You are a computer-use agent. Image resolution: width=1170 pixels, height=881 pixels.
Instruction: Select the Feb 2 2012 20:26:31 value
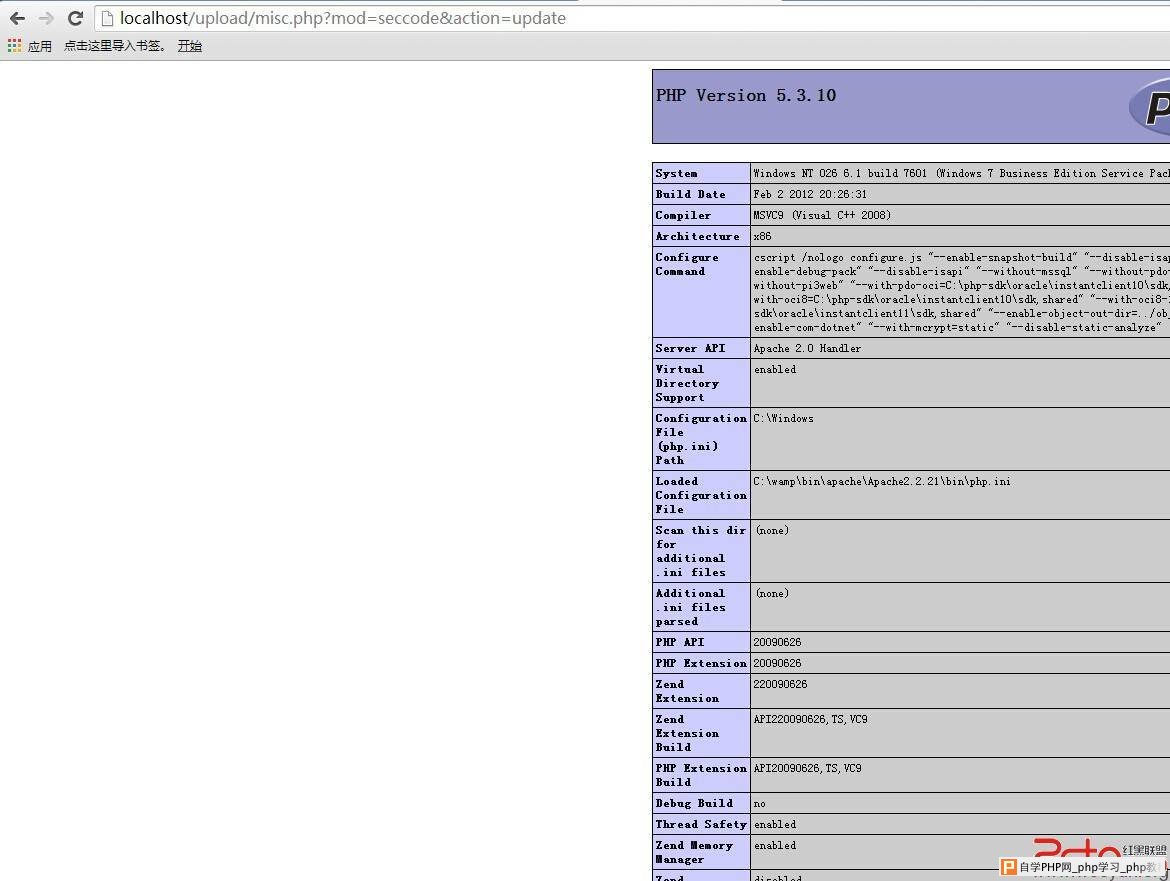[x=810, y=194]
